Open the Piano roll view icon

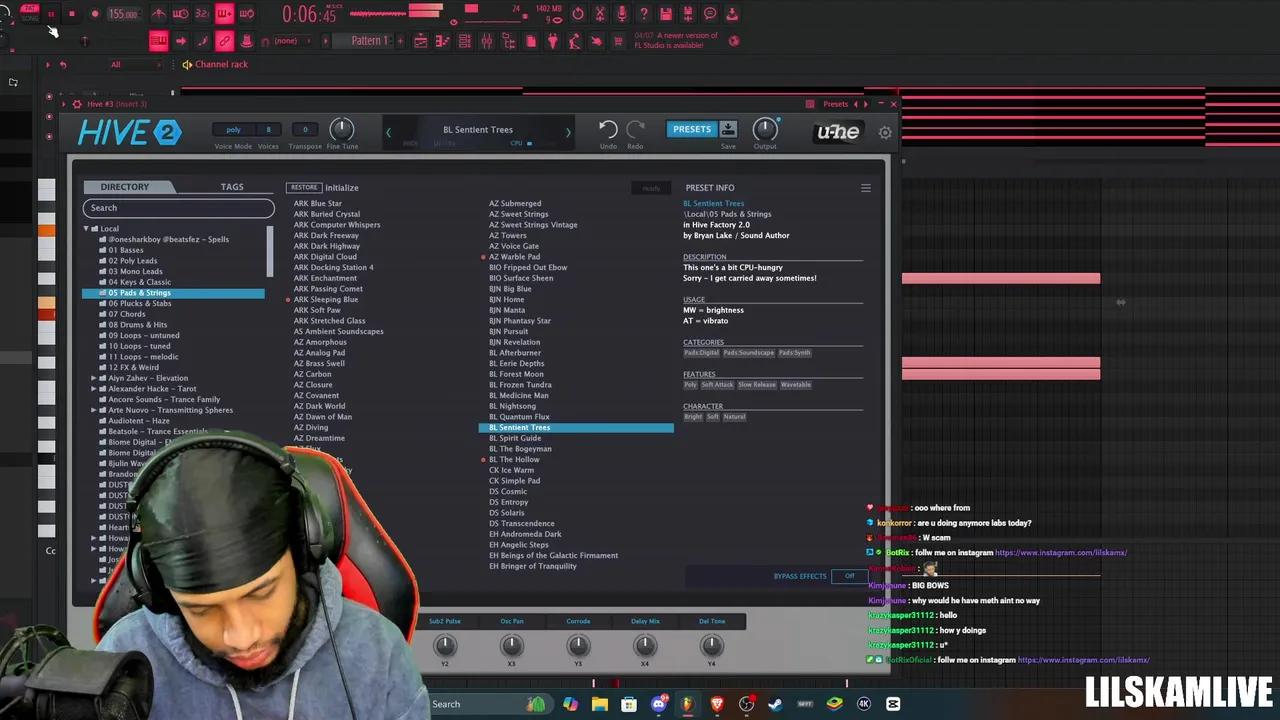point(443,41)
